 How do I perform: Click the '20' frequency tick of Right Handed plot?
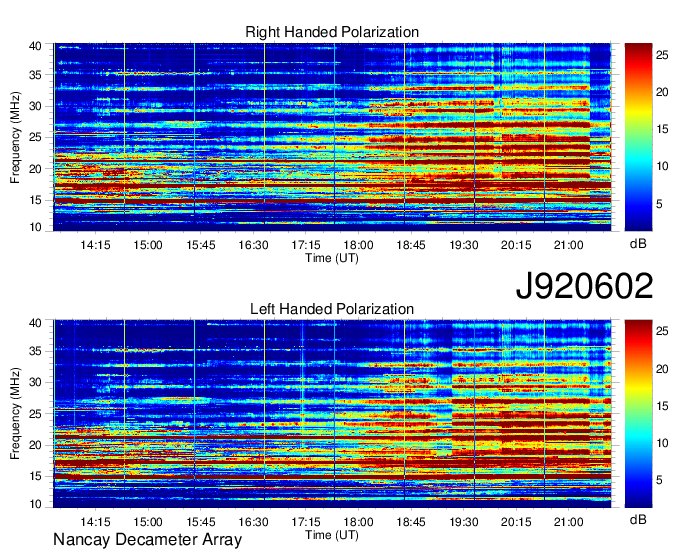point(35,169)
